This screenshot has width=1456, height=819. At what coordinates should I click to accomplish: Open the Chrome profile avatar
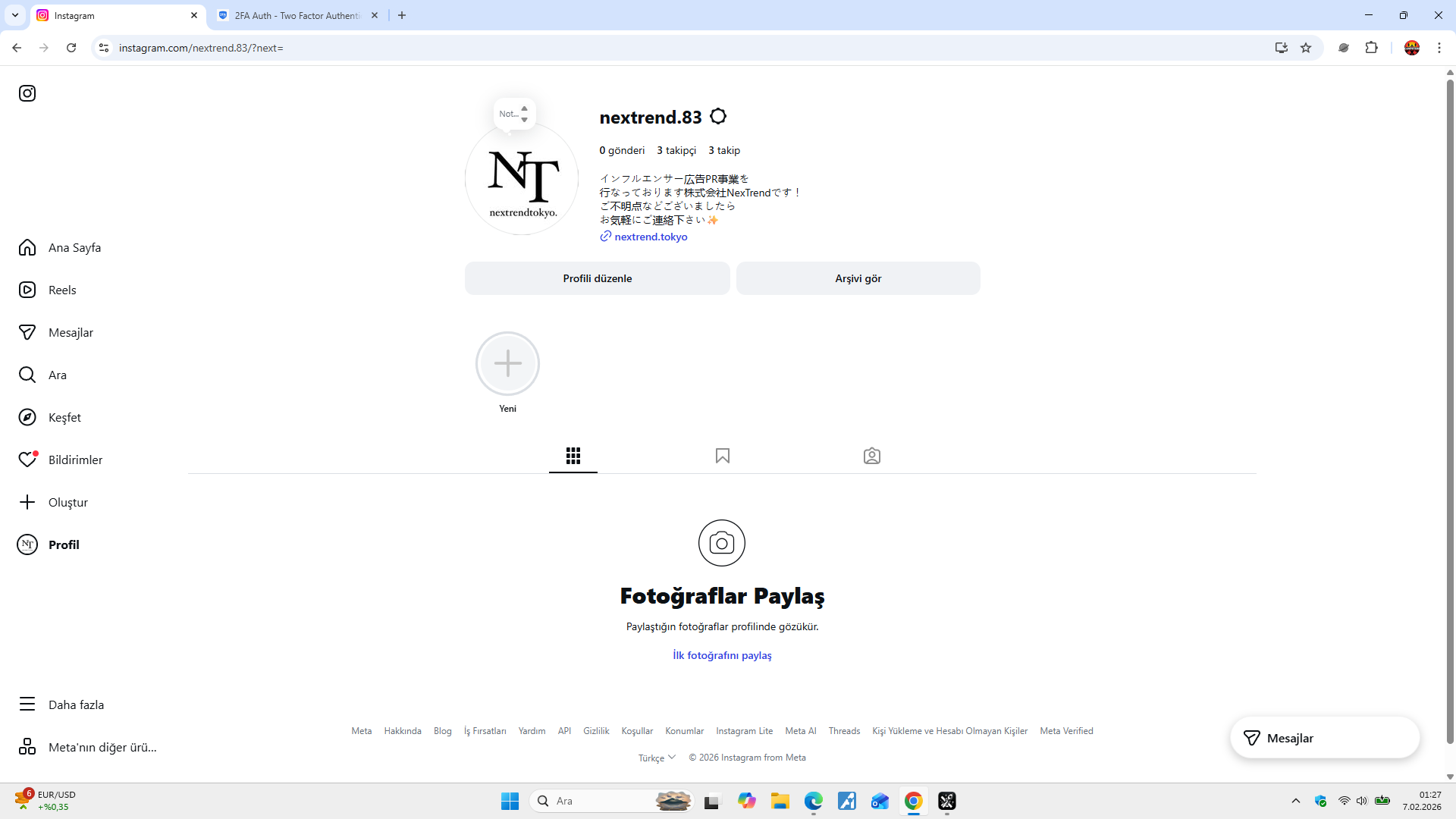[x=1412, y=48]
